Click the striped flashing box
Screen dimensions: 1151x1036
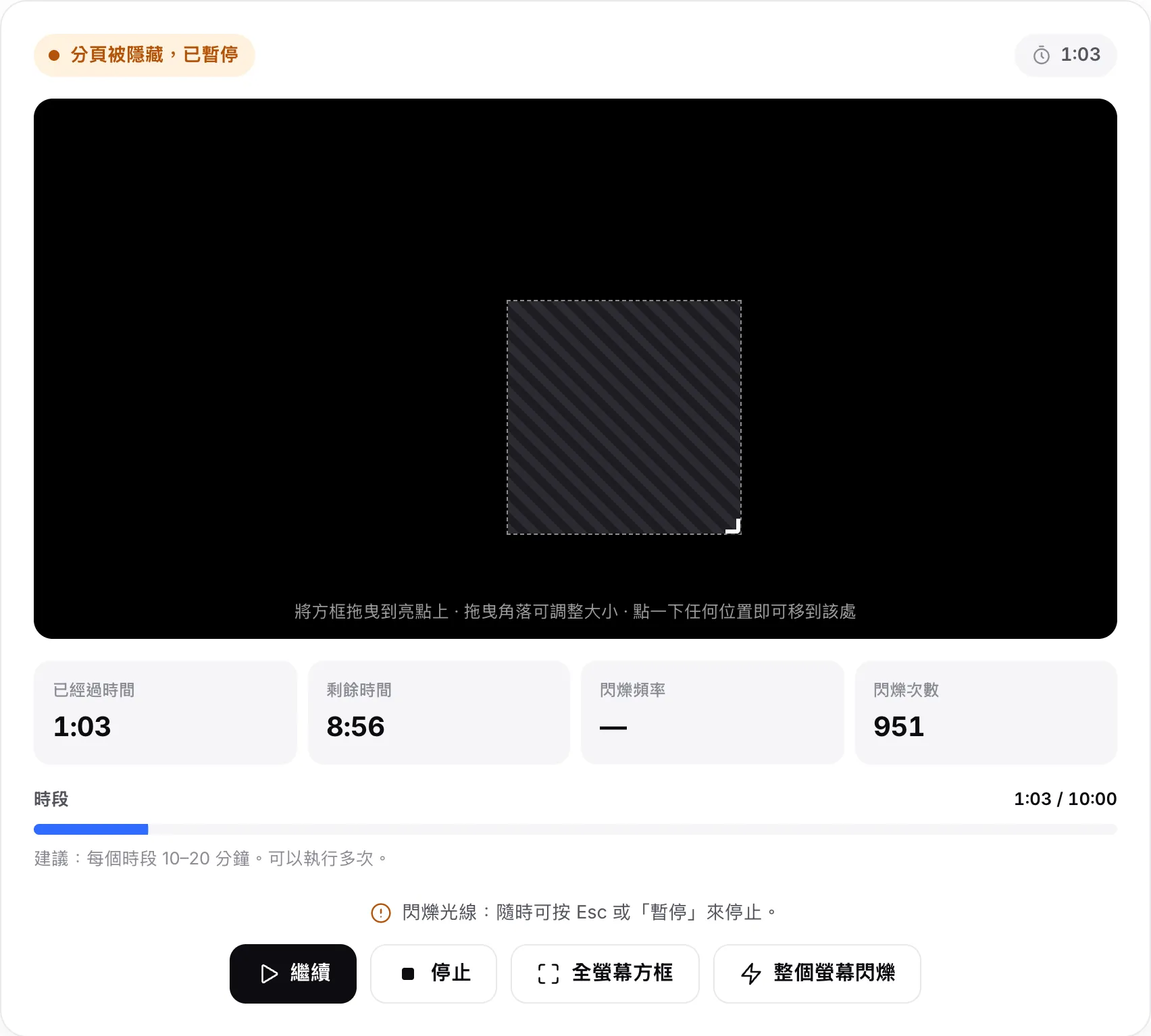(624, 417)
